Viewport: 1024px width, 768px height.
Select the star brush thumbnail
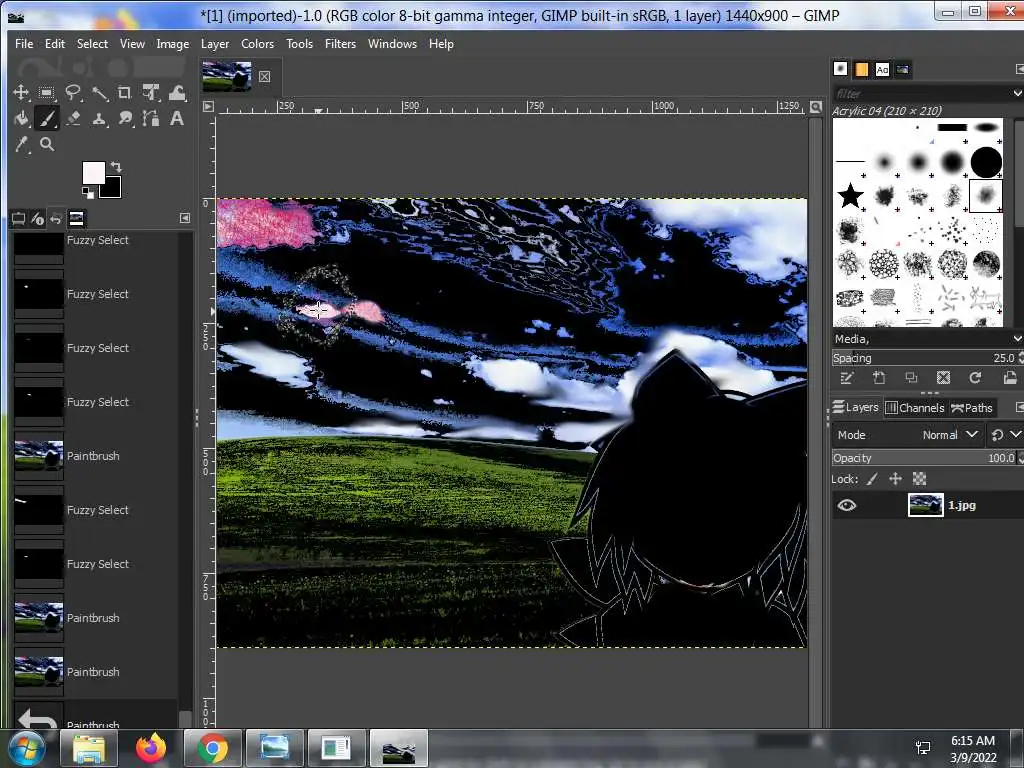(850, 195)
